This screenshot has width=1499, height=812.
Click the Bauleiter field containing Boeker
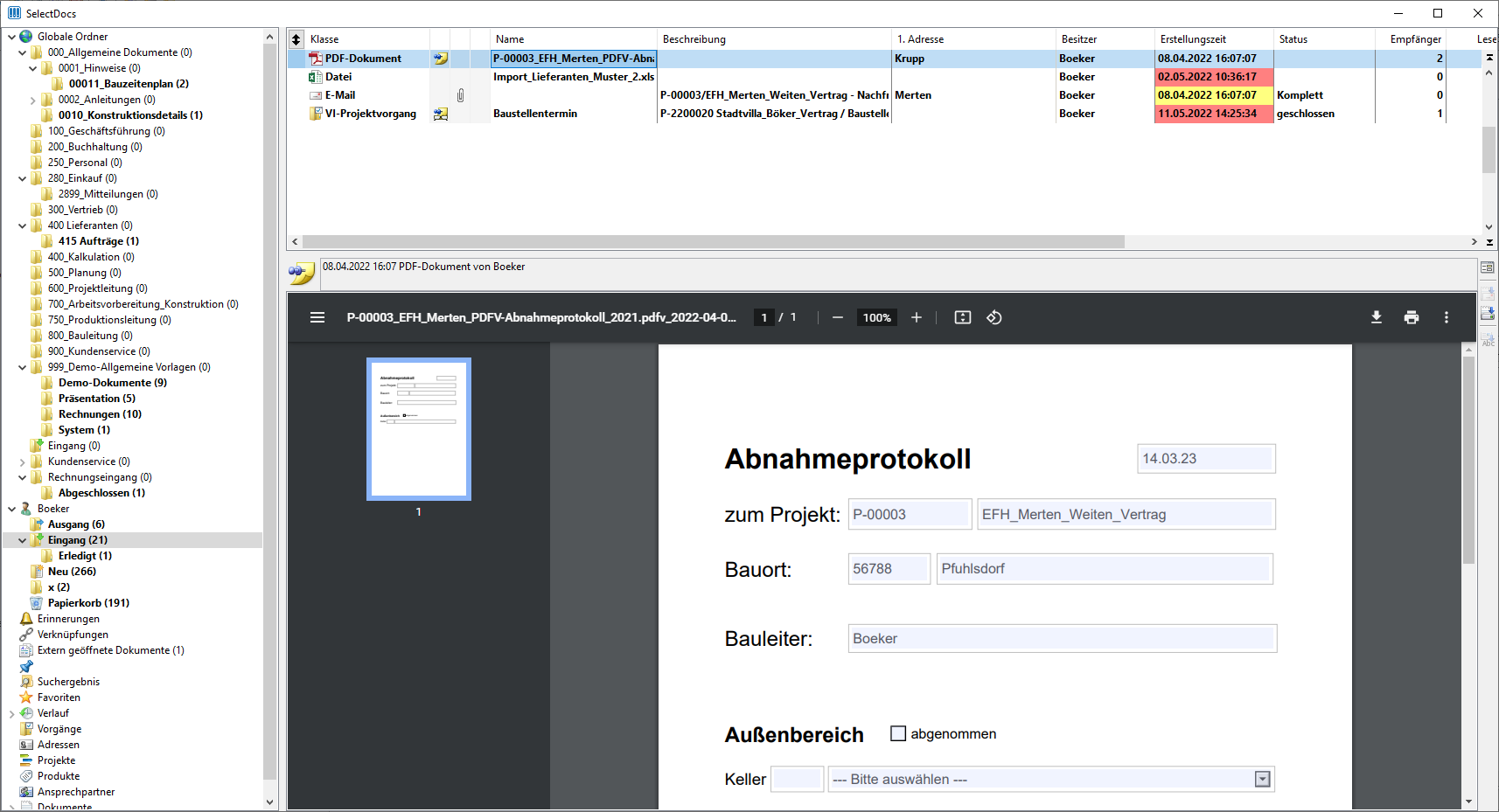pyautogui.click(x=1063, y=638)
